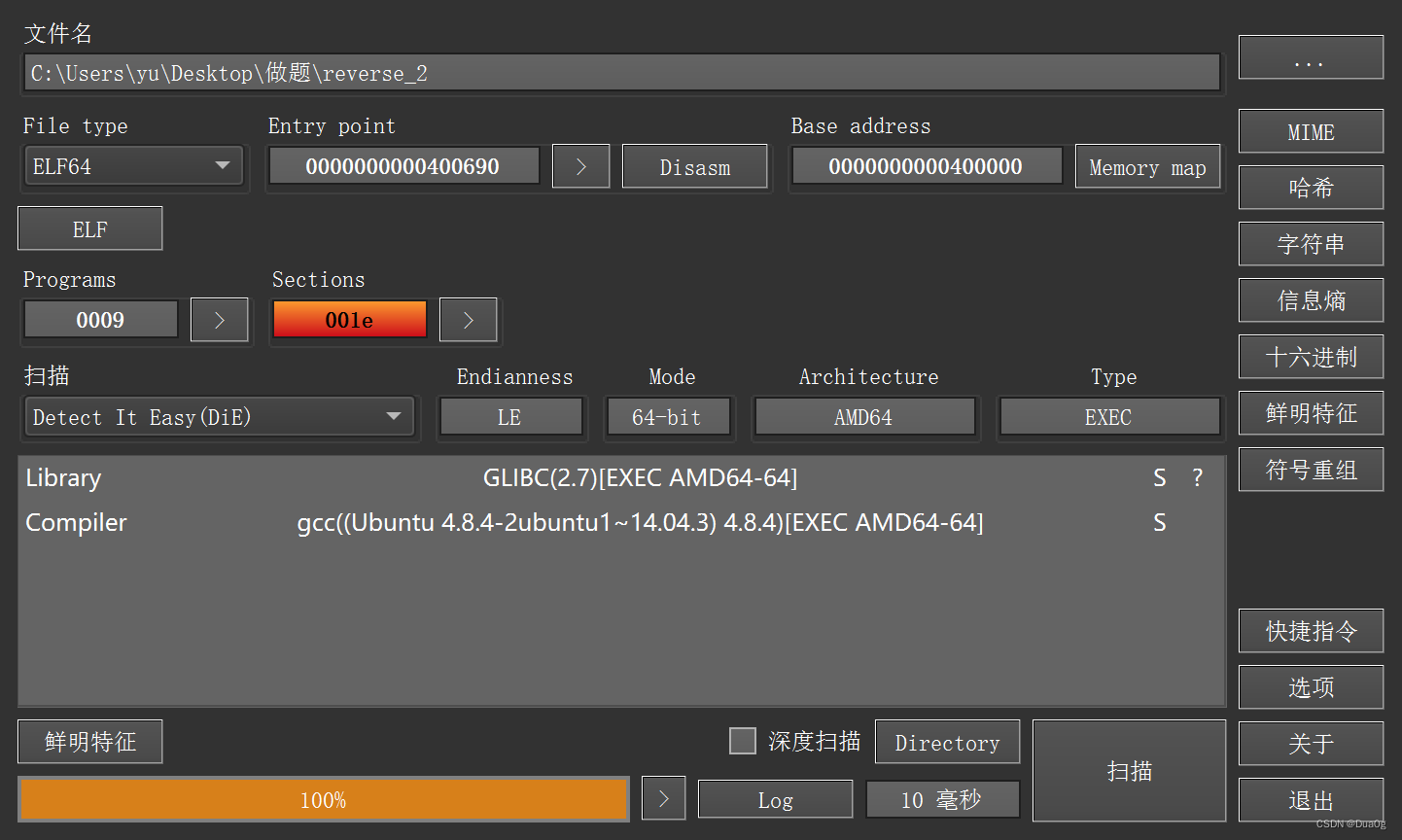Click the ? help mark beside GLIBC result
The height and width of the screenshot is (840, 1402).
1197,477
